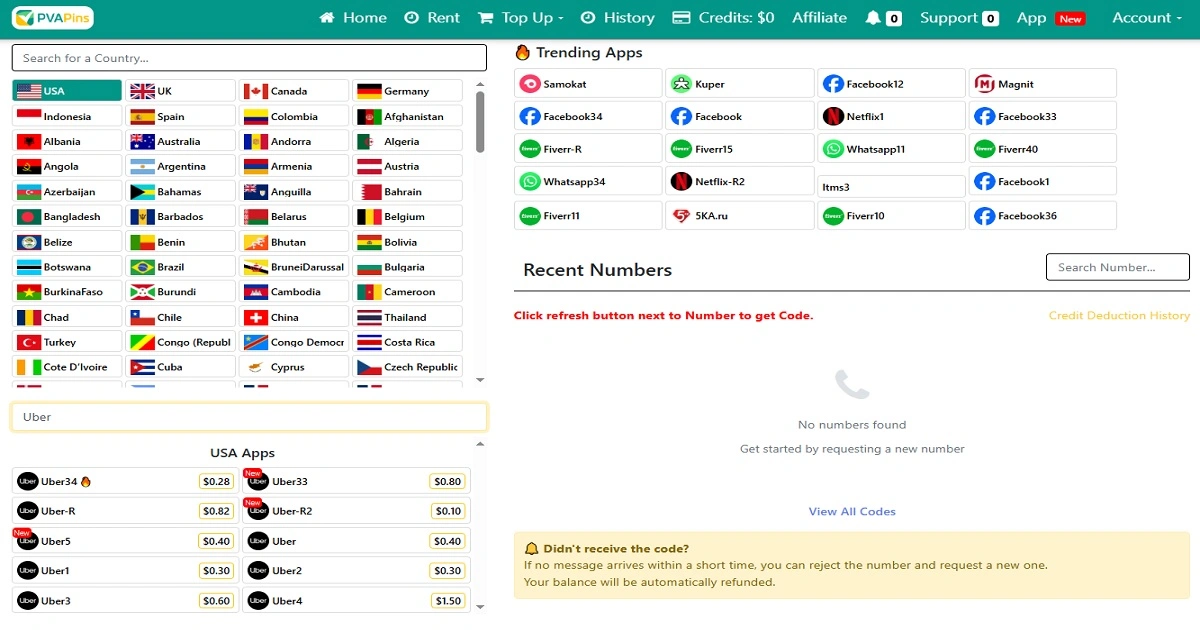Open the History page
The width and height of the screenshot is (1200, 630).
coord(618,18)
